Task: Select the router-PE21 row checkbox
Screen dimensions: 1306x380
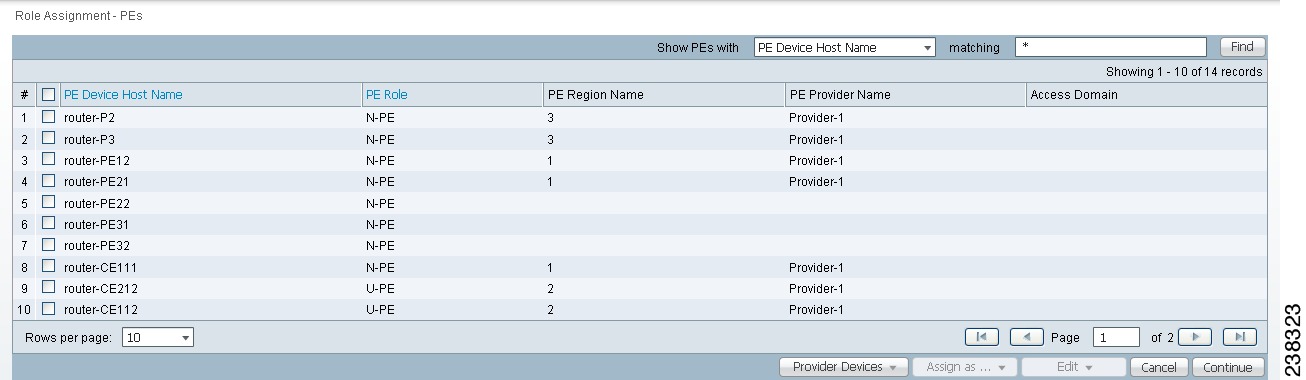Action: (48, 181)
